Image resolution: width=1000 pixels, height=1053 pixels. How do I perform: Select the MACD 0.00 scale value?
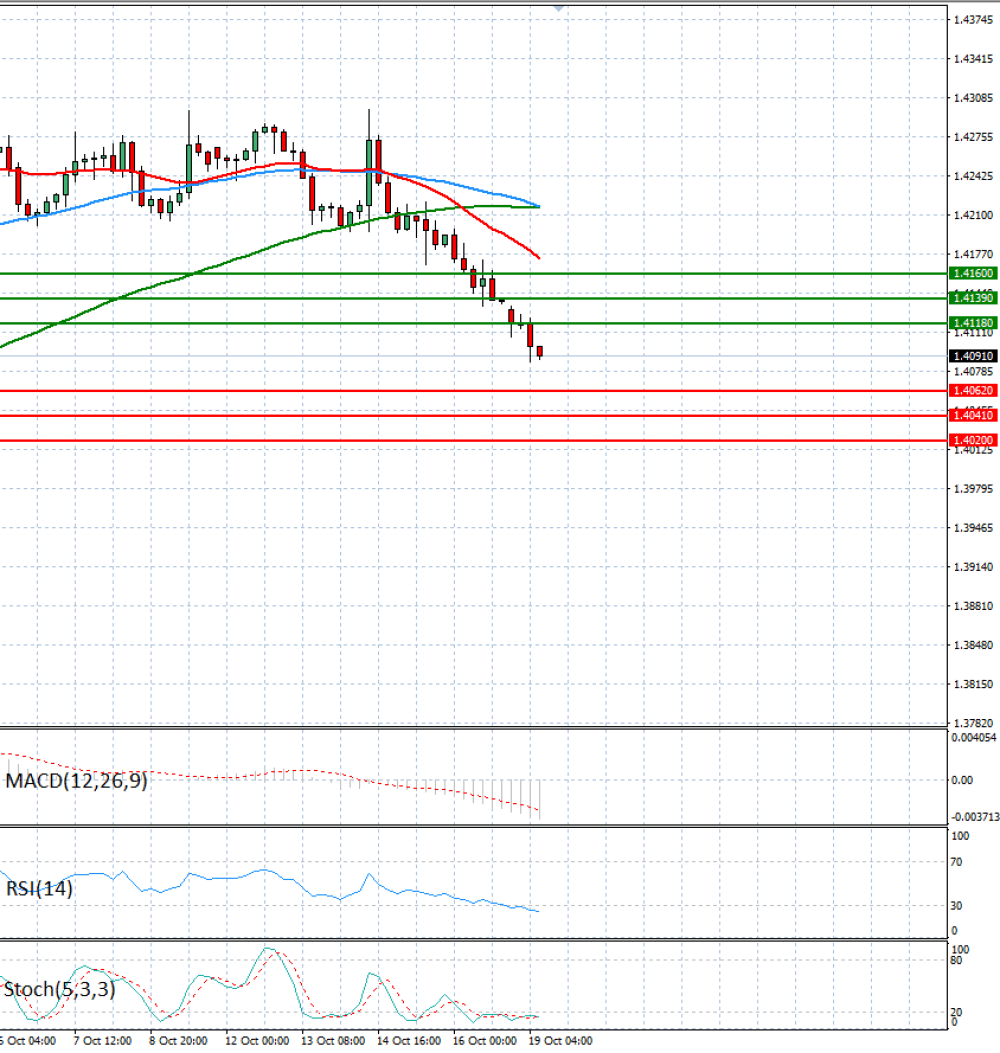click(962, 780)
